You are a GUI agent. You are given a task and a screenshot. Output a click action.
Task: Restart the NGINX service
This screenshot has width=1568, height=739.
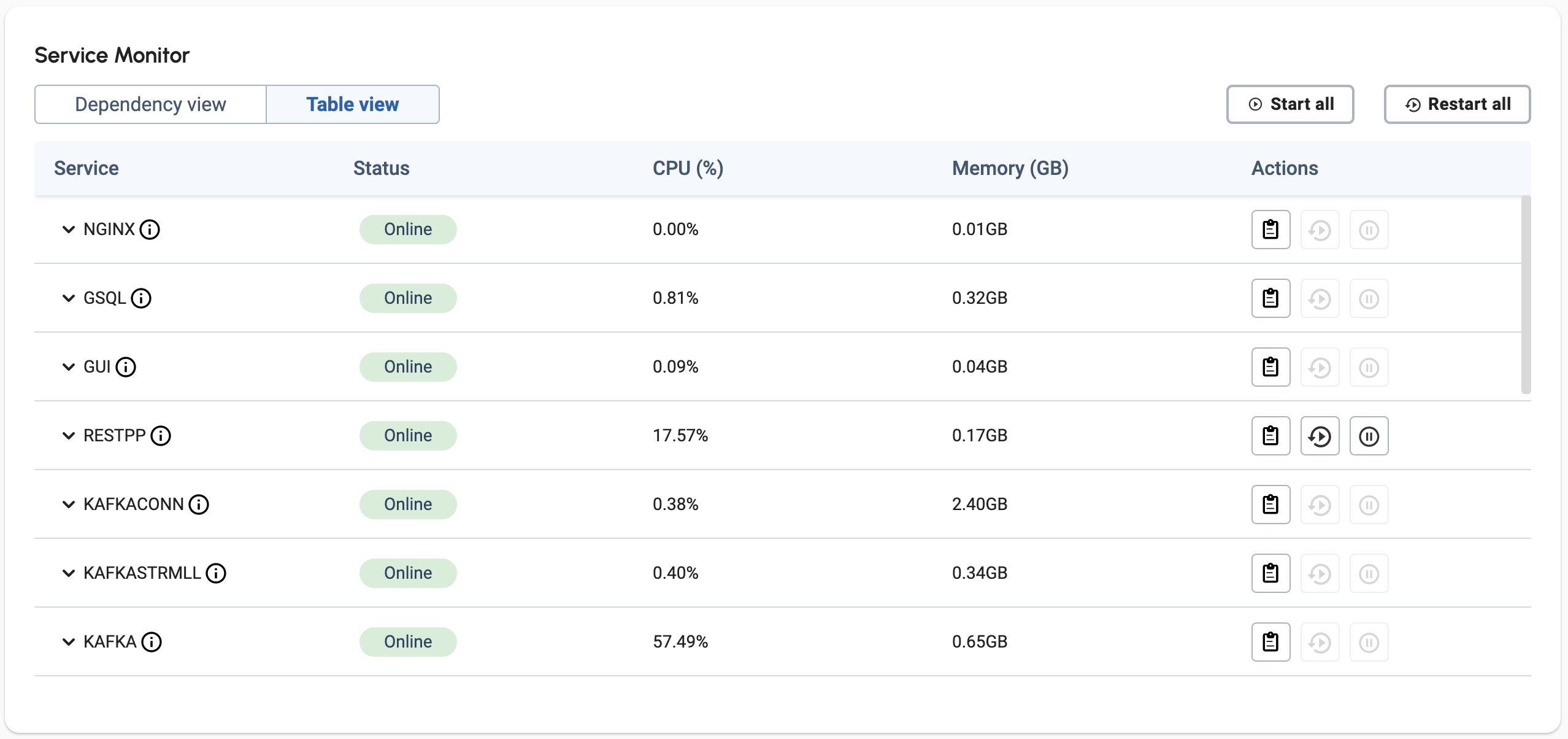(1320, 229)
